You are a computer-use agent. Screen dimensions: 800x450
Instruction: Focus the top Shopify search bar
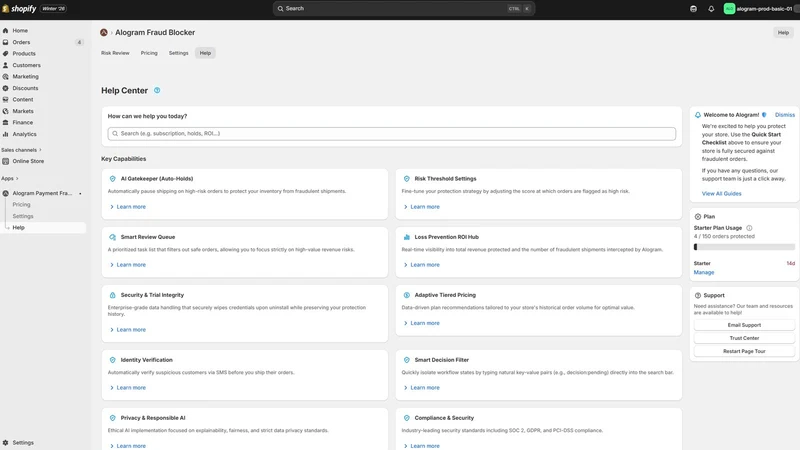tap(404, 9)
